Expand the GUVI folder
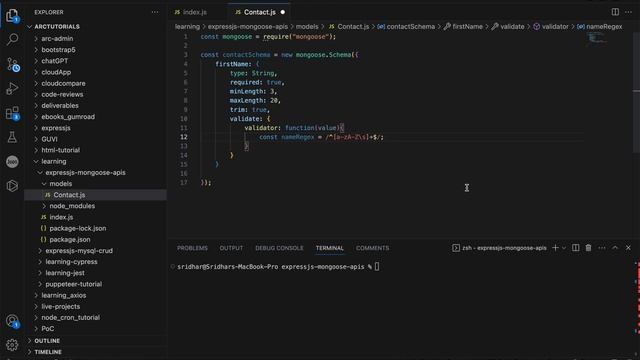The height and width of the screenshot is (360, 640). click(x=96, y=139)
